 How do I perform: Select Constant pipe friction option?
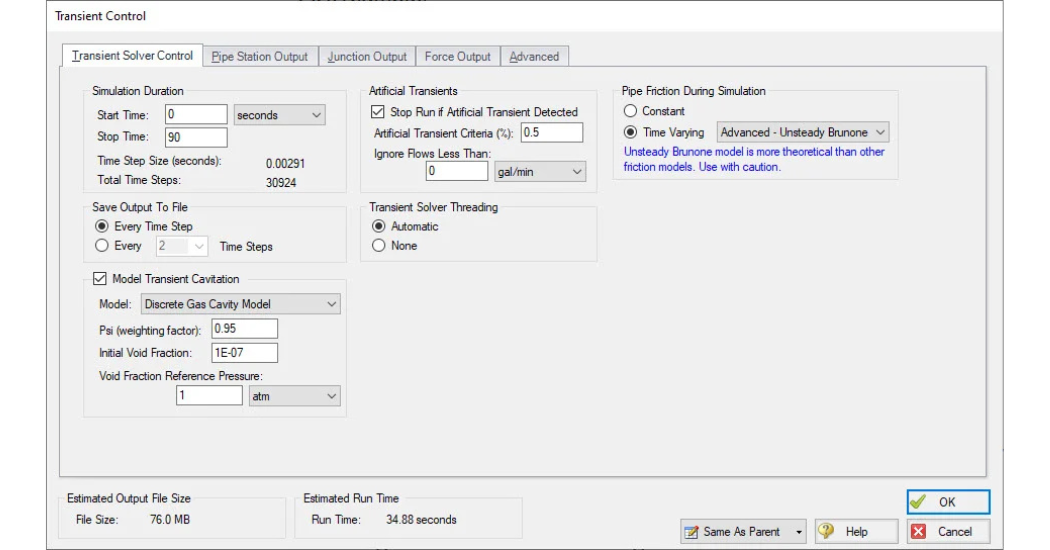630,111
